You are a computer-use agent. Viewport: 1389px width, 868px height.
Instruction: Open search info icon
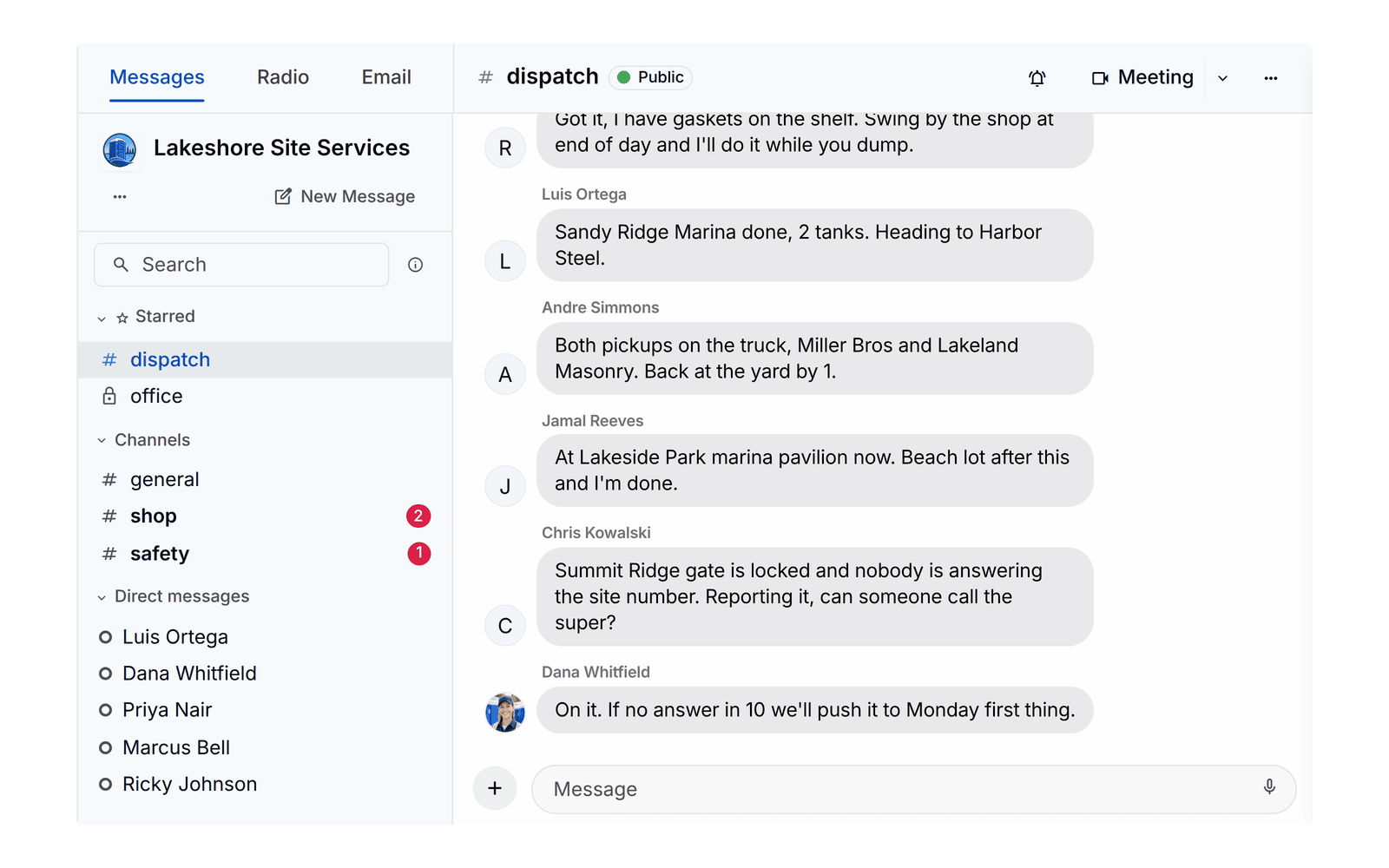point(416,265)
